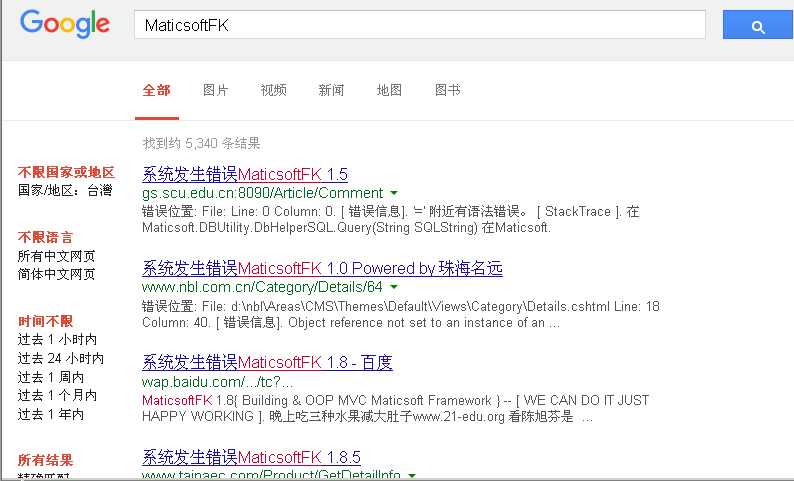Click the green URL gs.scu.edu.cn:8090/Article/Comment

click(x=262, y=193)
